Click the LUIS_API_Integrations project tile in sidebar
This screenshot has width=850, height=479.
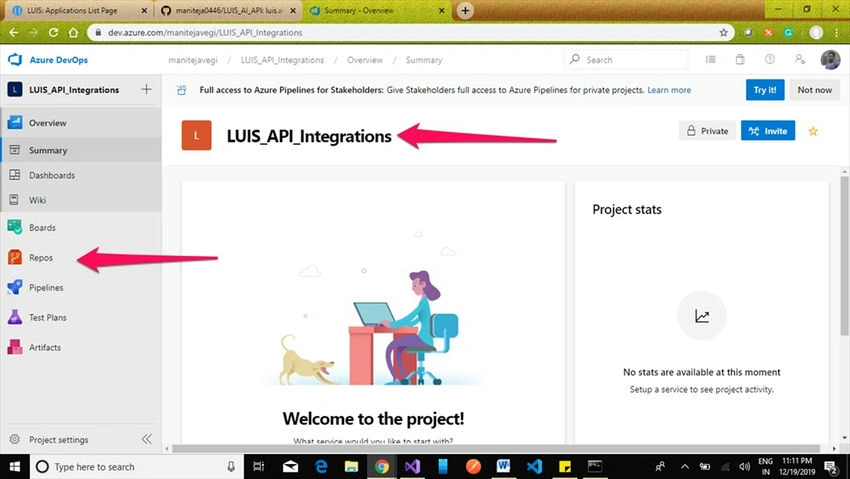15,89
